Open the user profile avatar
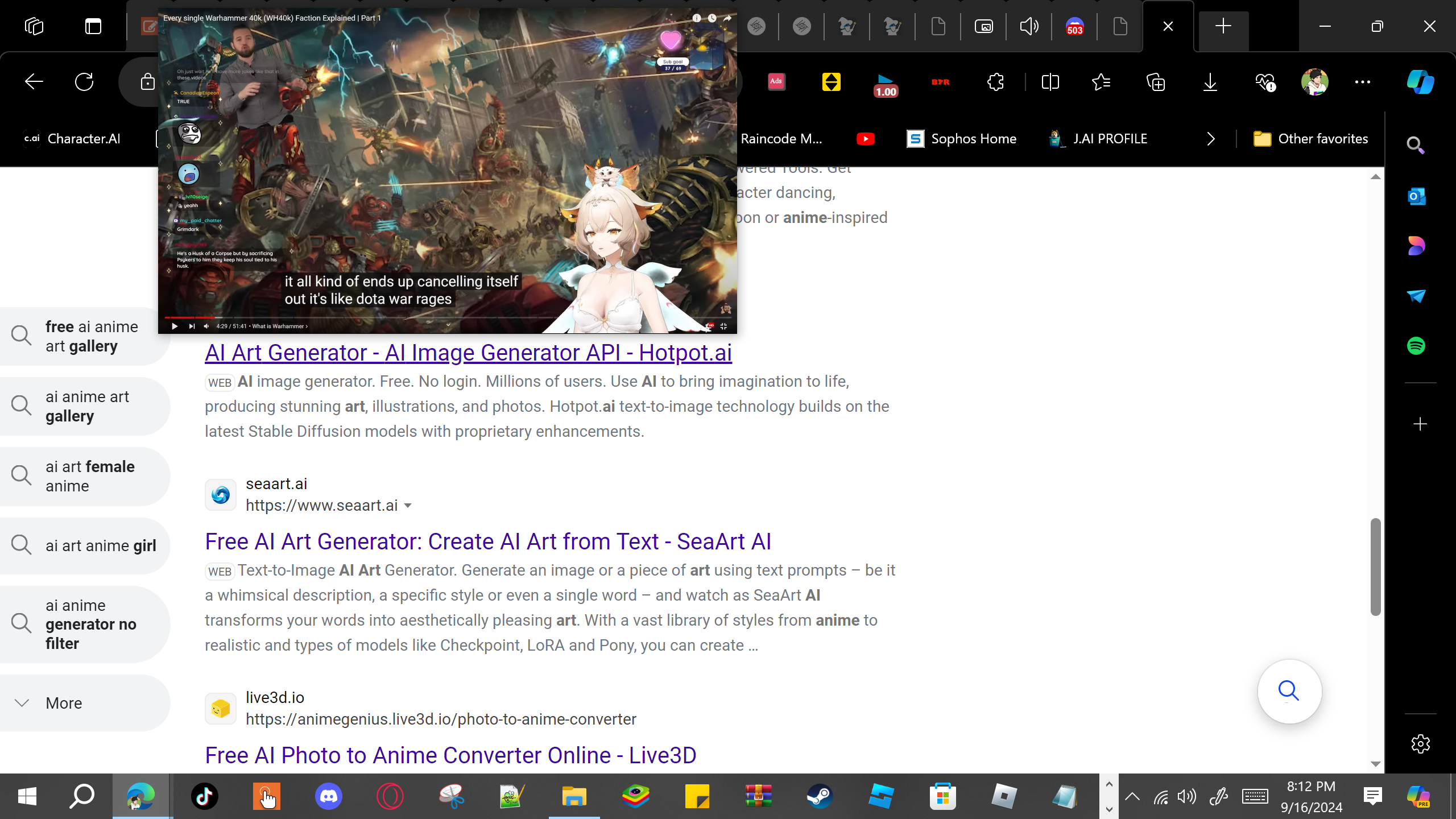This screenshot has height=819, width=1456. click(1314, 82)
